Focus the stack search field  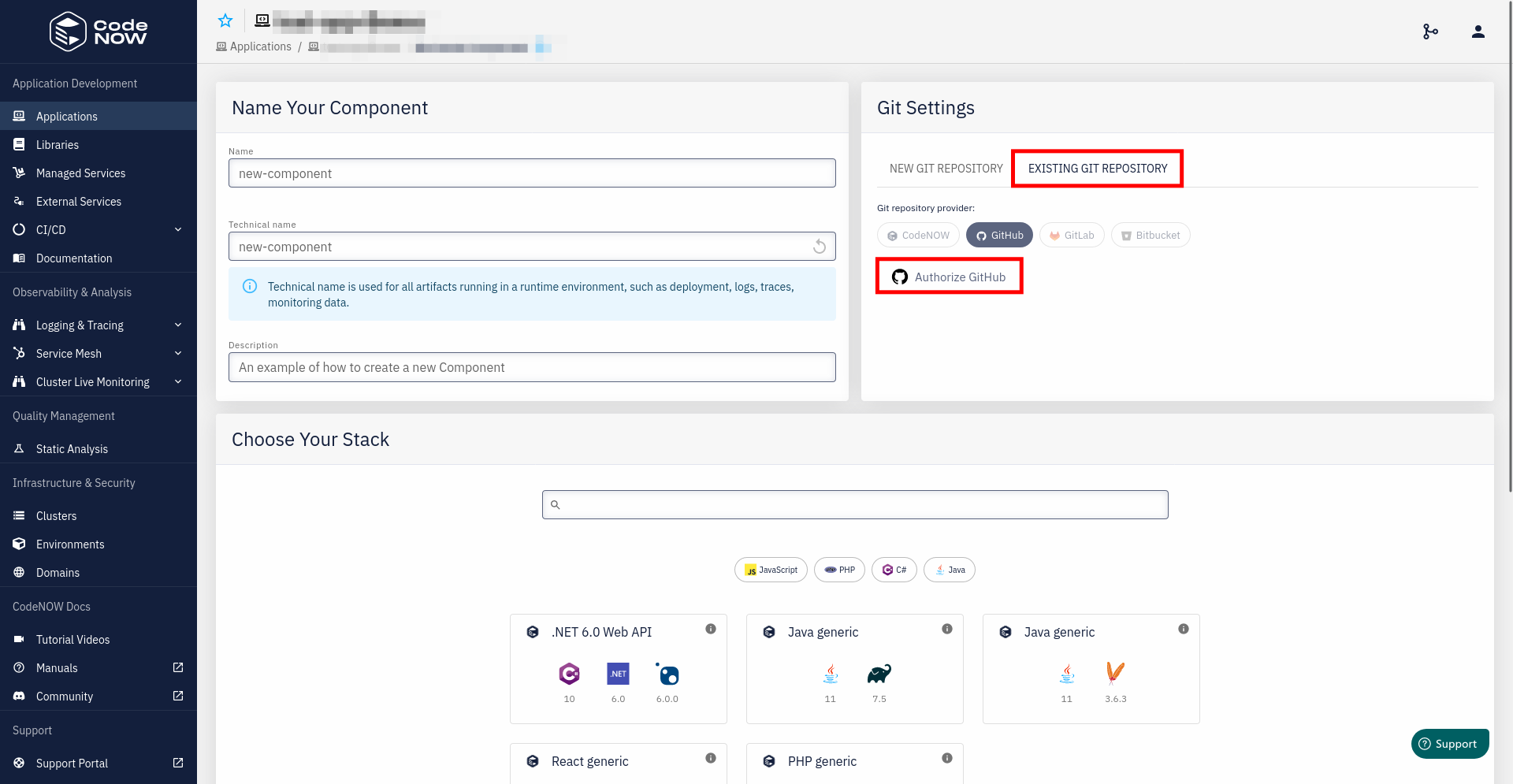click(x=855, y=505)
